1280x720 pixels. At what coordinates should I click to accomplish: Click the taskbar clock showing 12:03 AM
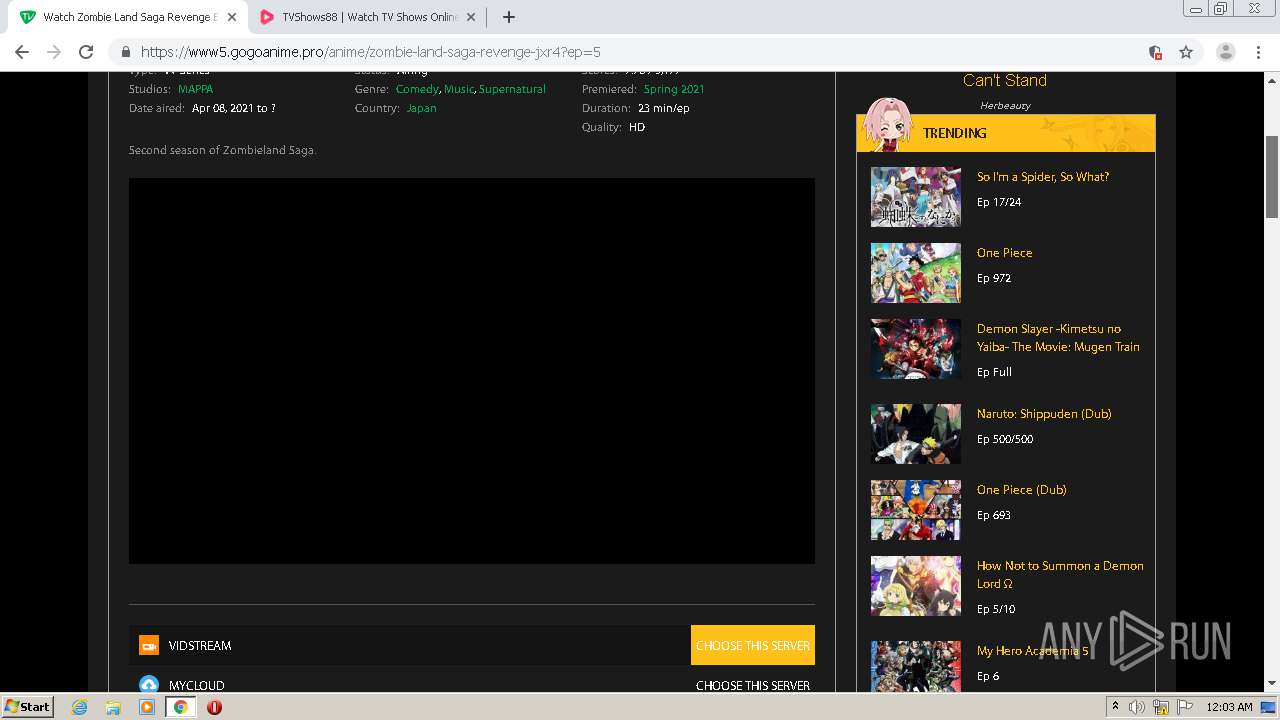[x=1229, y=707]
